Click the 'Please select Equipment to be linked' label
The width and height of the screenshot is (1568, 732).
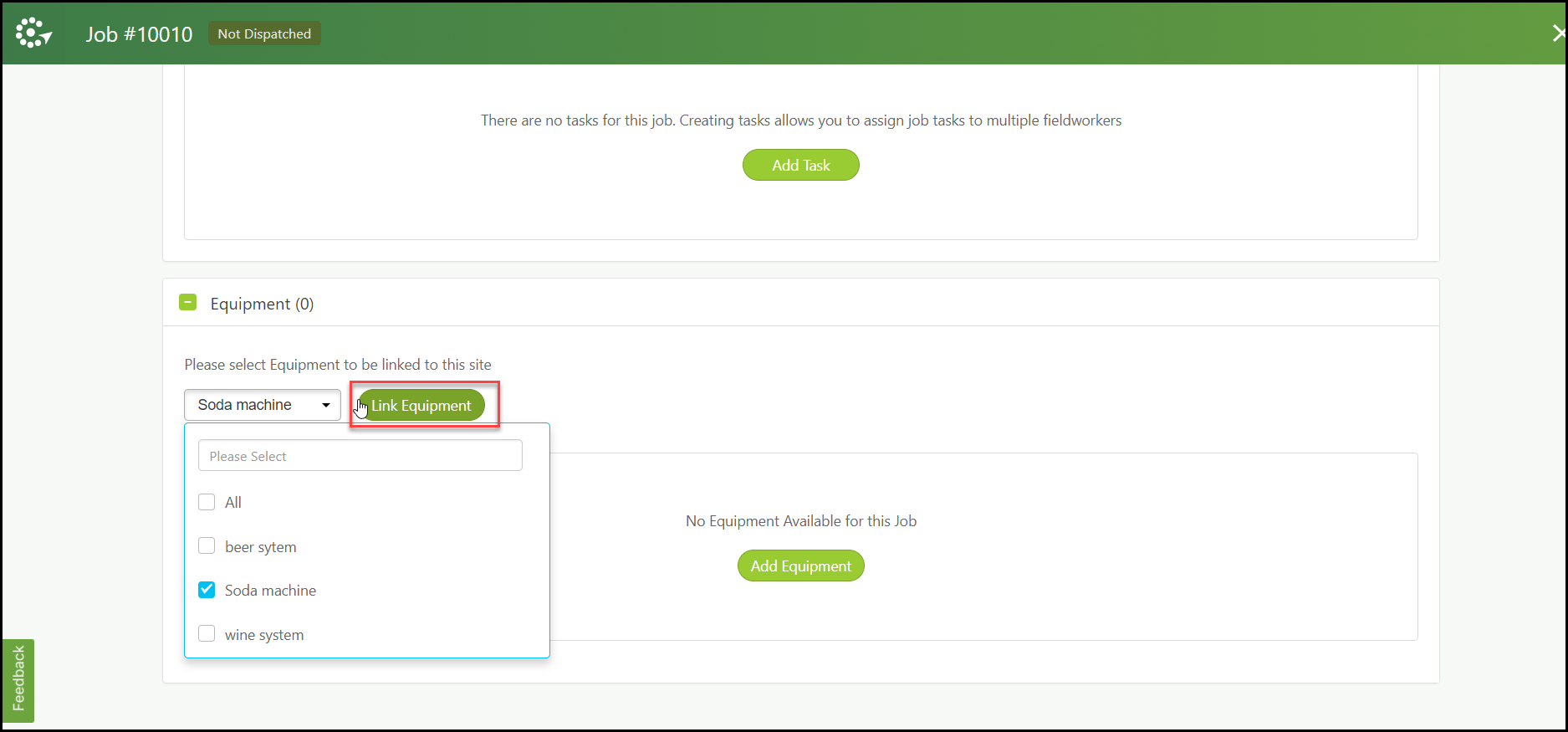point(338,365)
